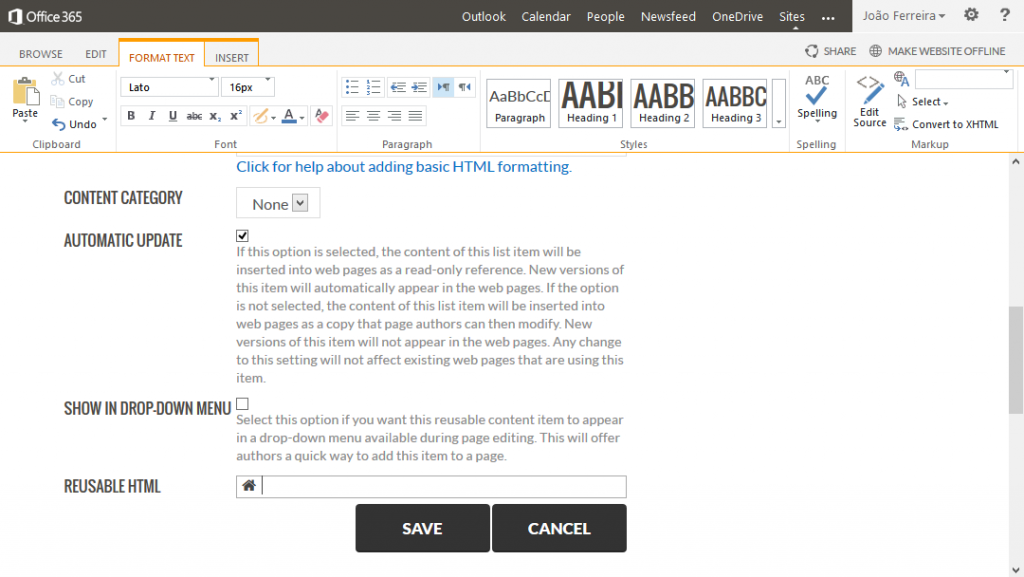Apply italic formatting from ribbon
This screenshot has width=1024, height=577.
click(152, 116)
